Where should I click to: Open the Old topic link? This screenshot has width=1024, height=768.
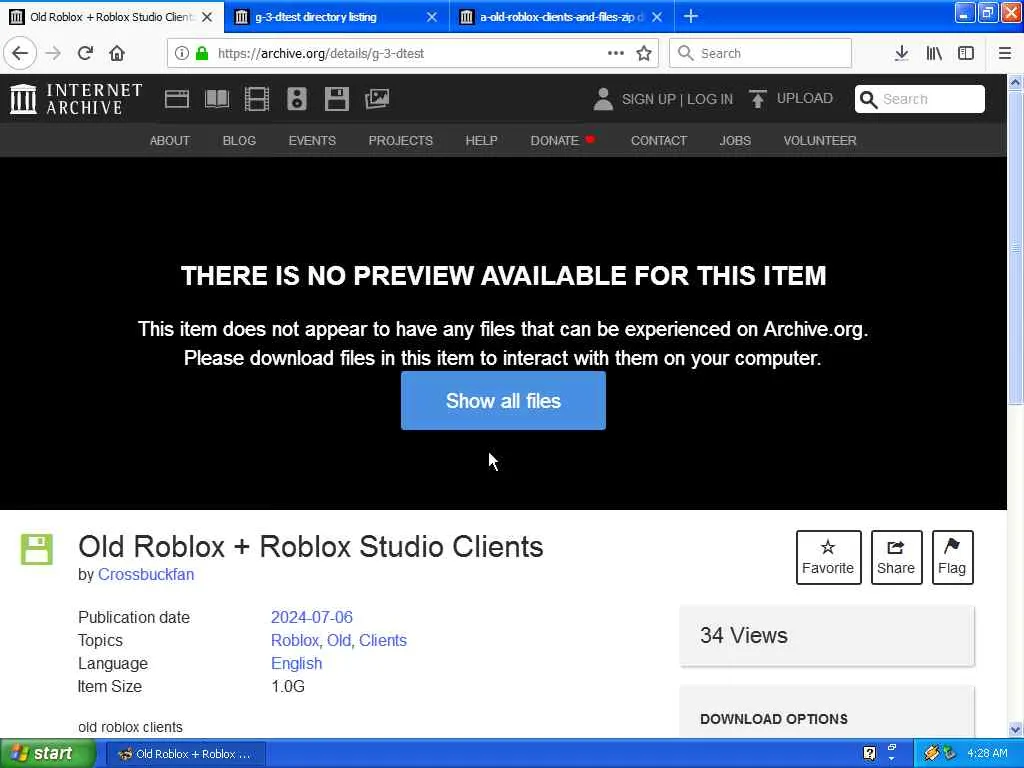(339, 640)
